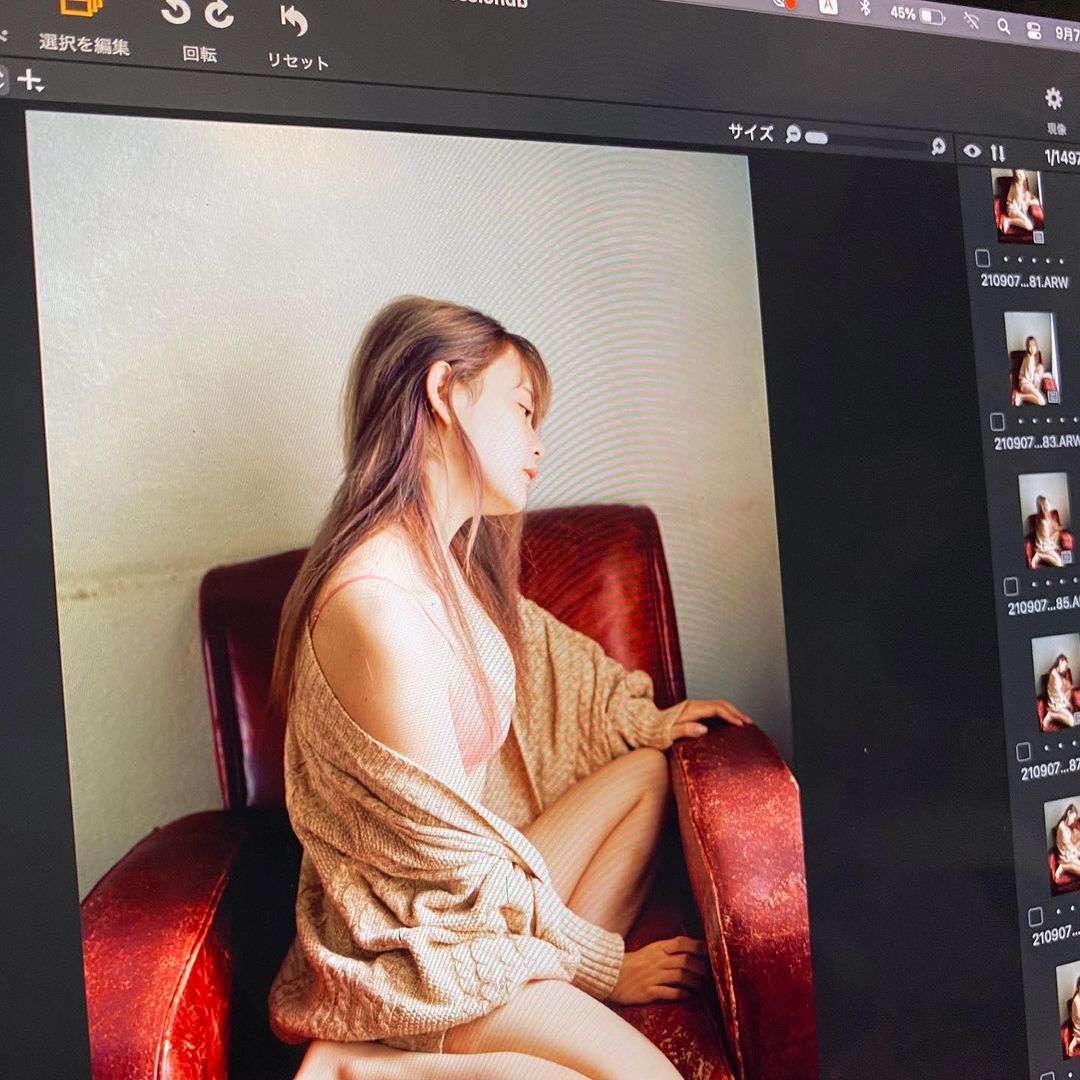Tick the checkbox for 210907...85 thumbnail

(x=1011, y=586)
